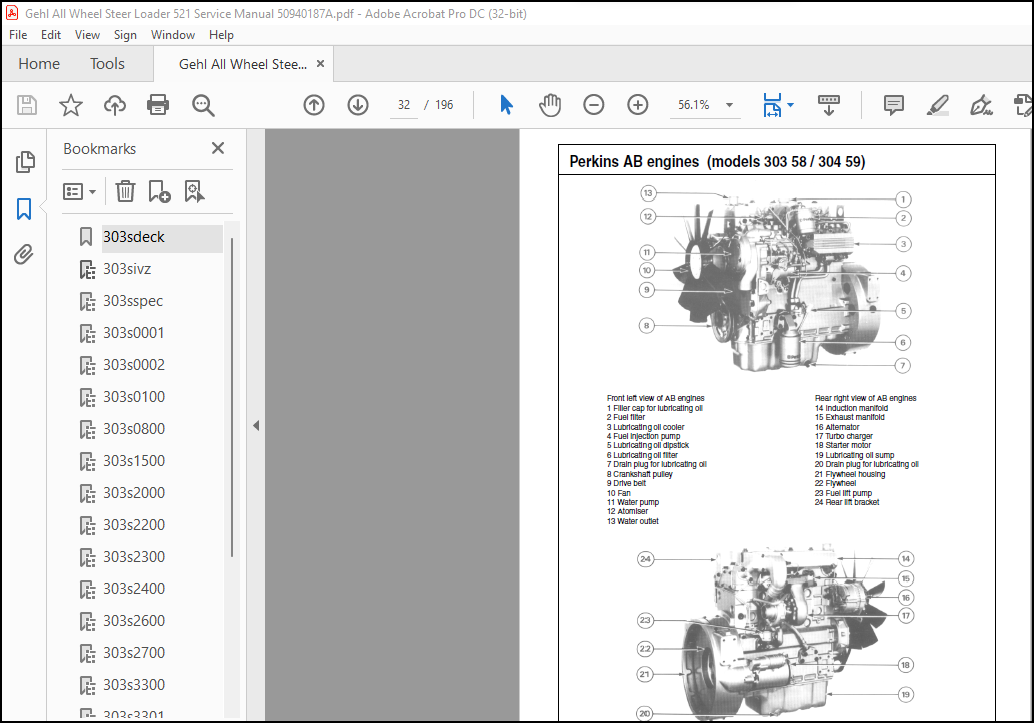1034x723 pixels.
Task: Select the 303sivz bookmark
Action: click(x=127, y=269)
